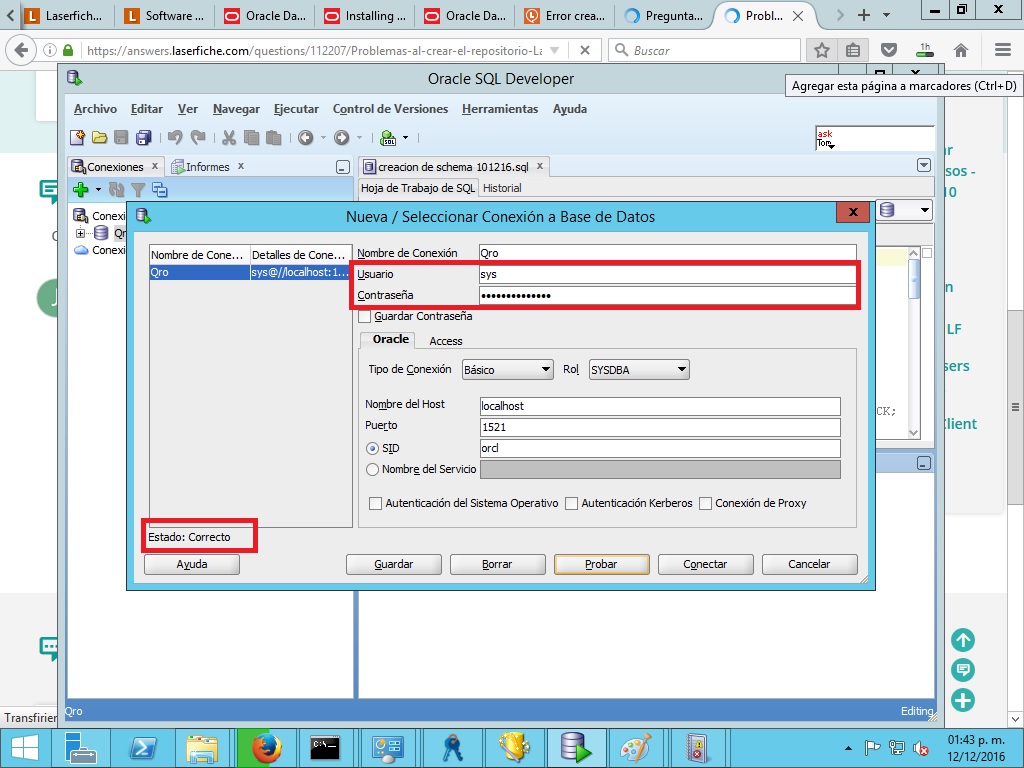The image size is (1024, 768).
Task: Bookmark this page with the star icon
Action: point(822,50)
